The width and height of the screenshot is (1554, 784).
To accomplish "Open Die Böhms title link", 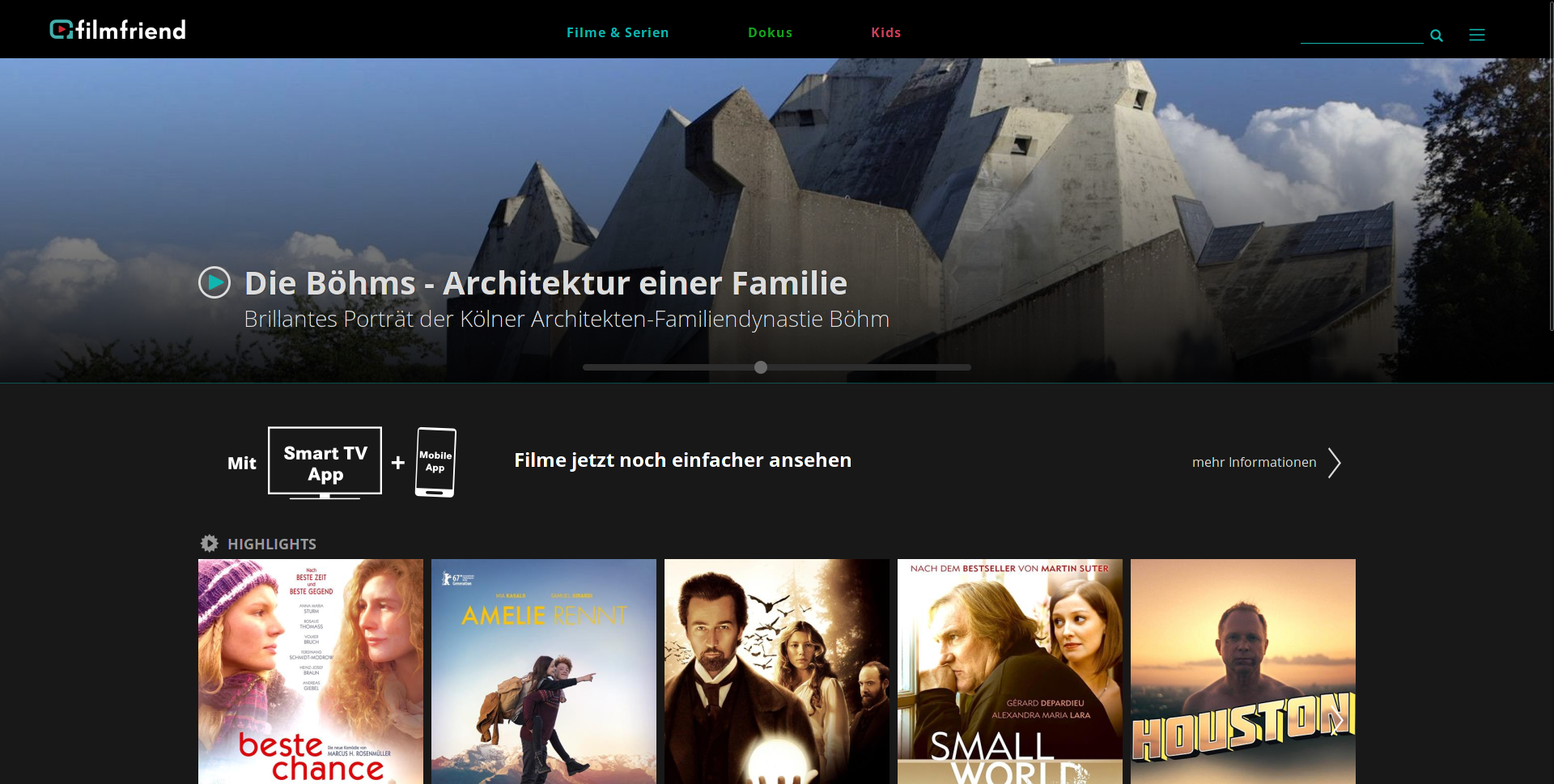I will point(546,283).
